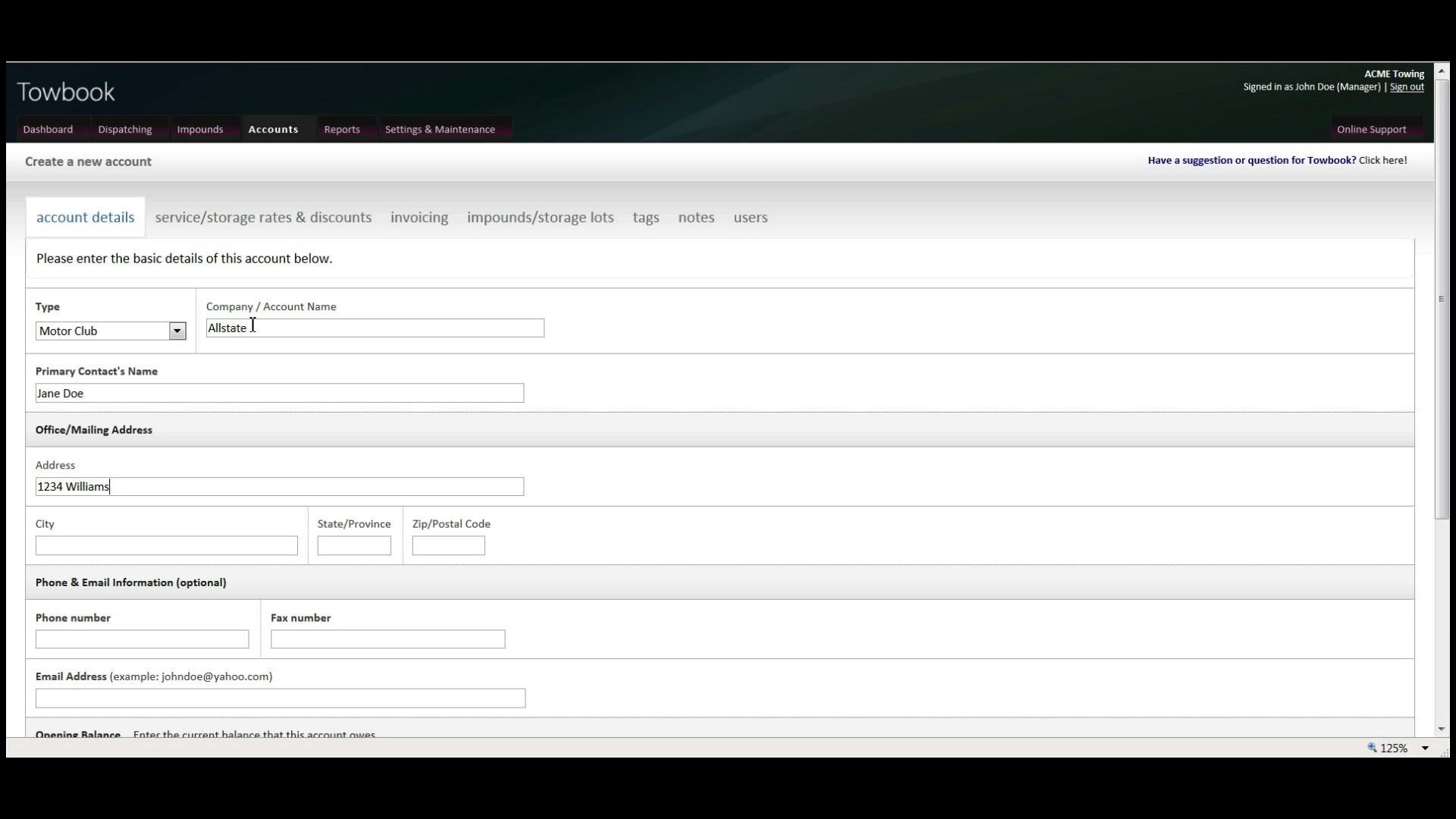This screenshot has width=1456, height=819.
Task: Open Online Support
Action: 1371,130
